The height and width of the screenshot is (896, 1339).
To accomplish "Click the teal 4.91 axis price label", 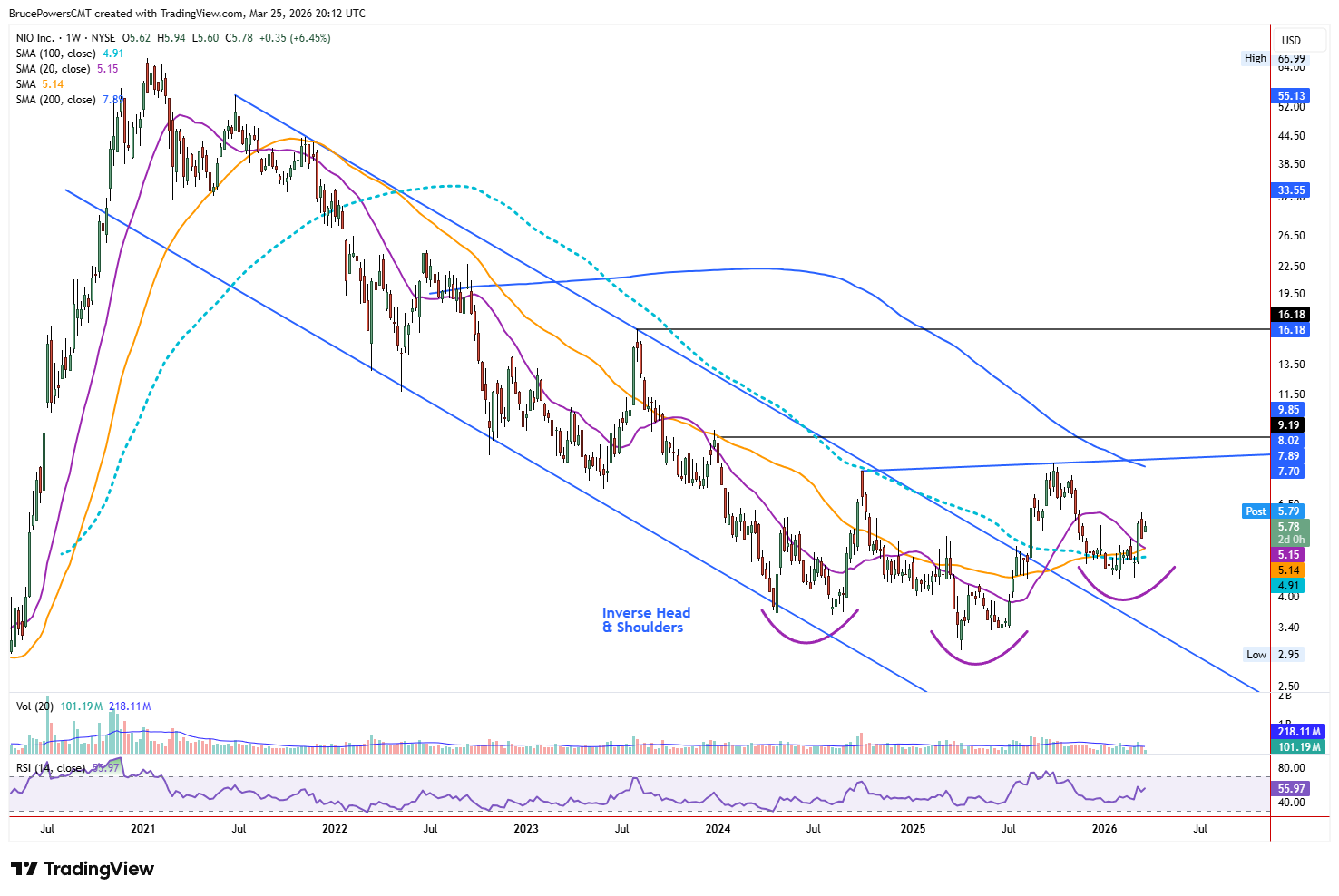I will (1288, 586).
